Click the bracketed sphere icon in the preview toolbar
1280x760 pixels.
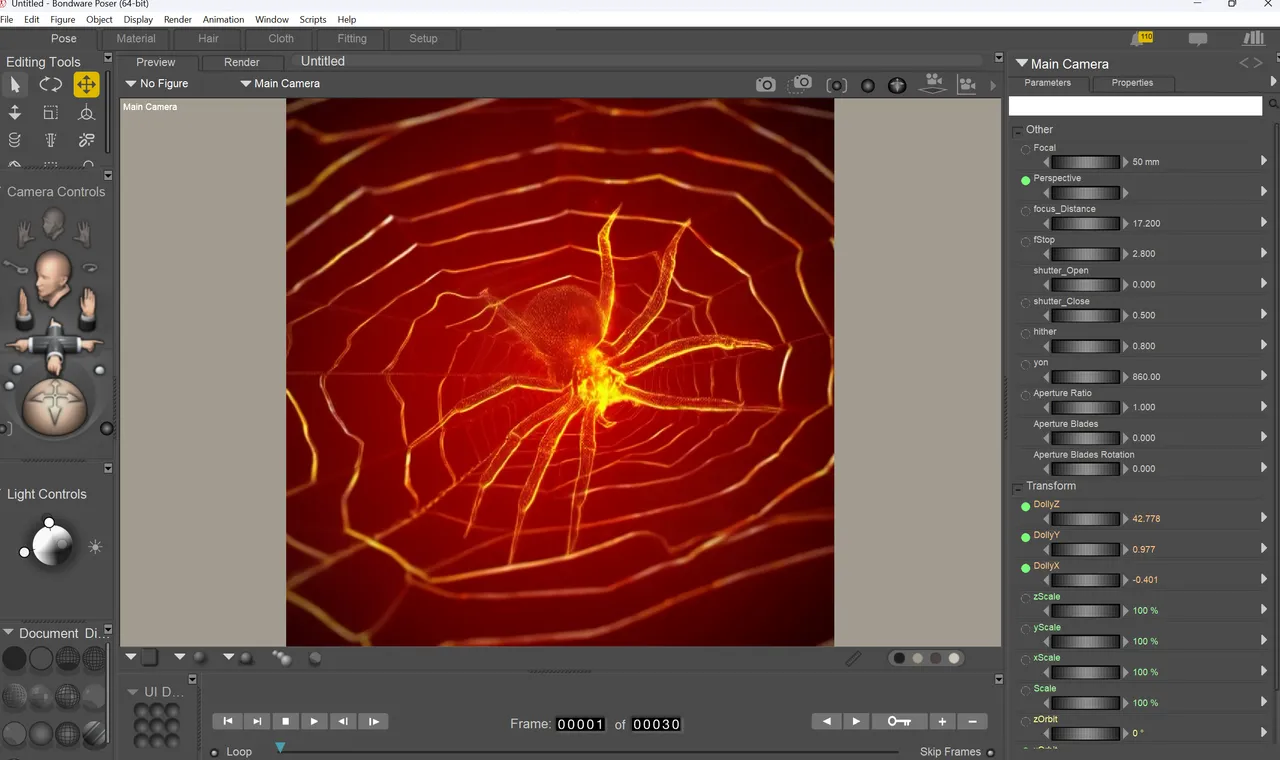[x=836, y=85]
